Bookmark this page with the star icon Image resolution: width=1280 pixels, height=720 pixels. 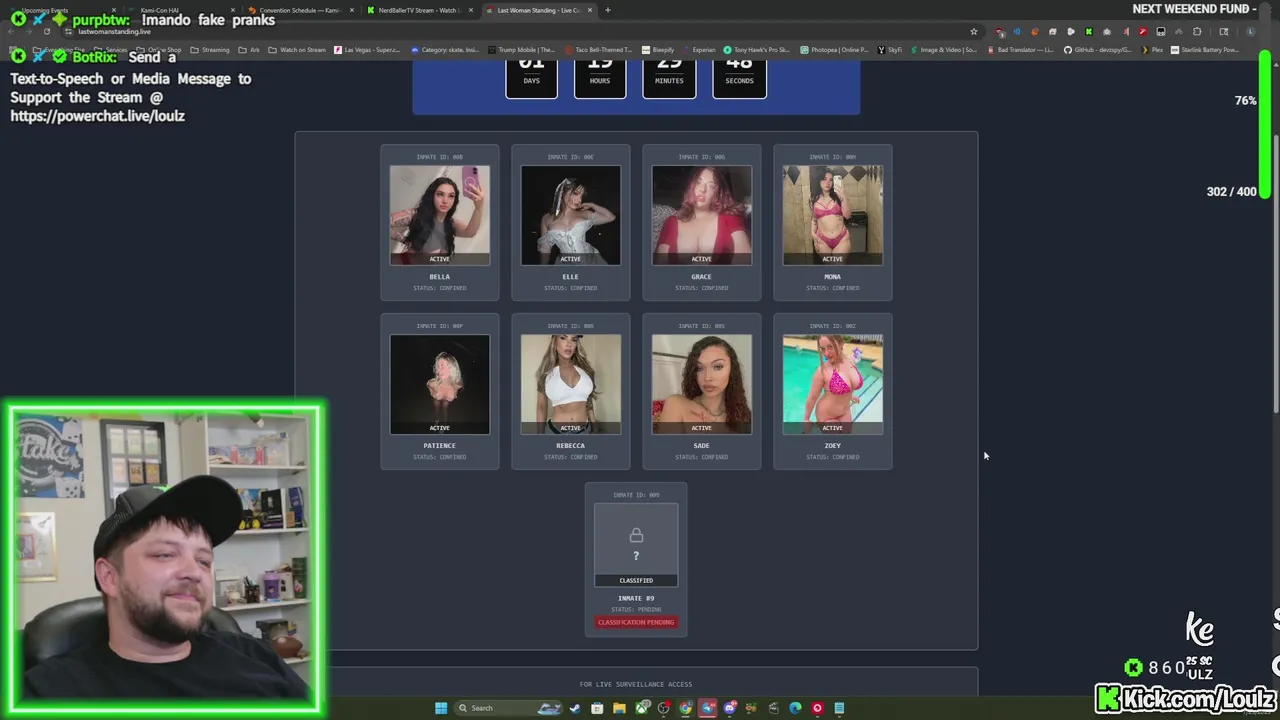[x=974, y=31]
